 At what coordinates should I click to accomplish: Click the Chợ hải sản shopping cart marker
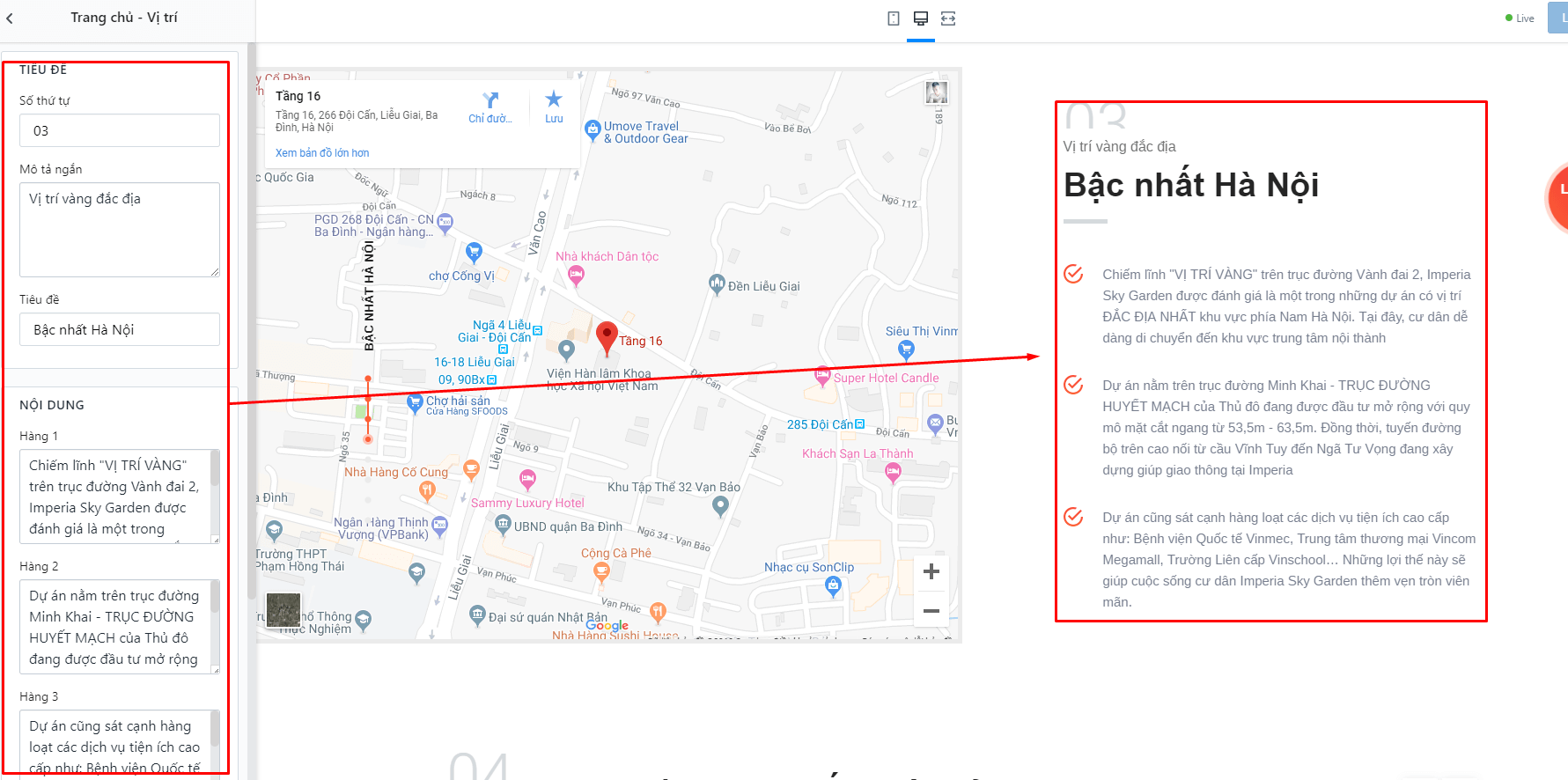tap(415, 402)
